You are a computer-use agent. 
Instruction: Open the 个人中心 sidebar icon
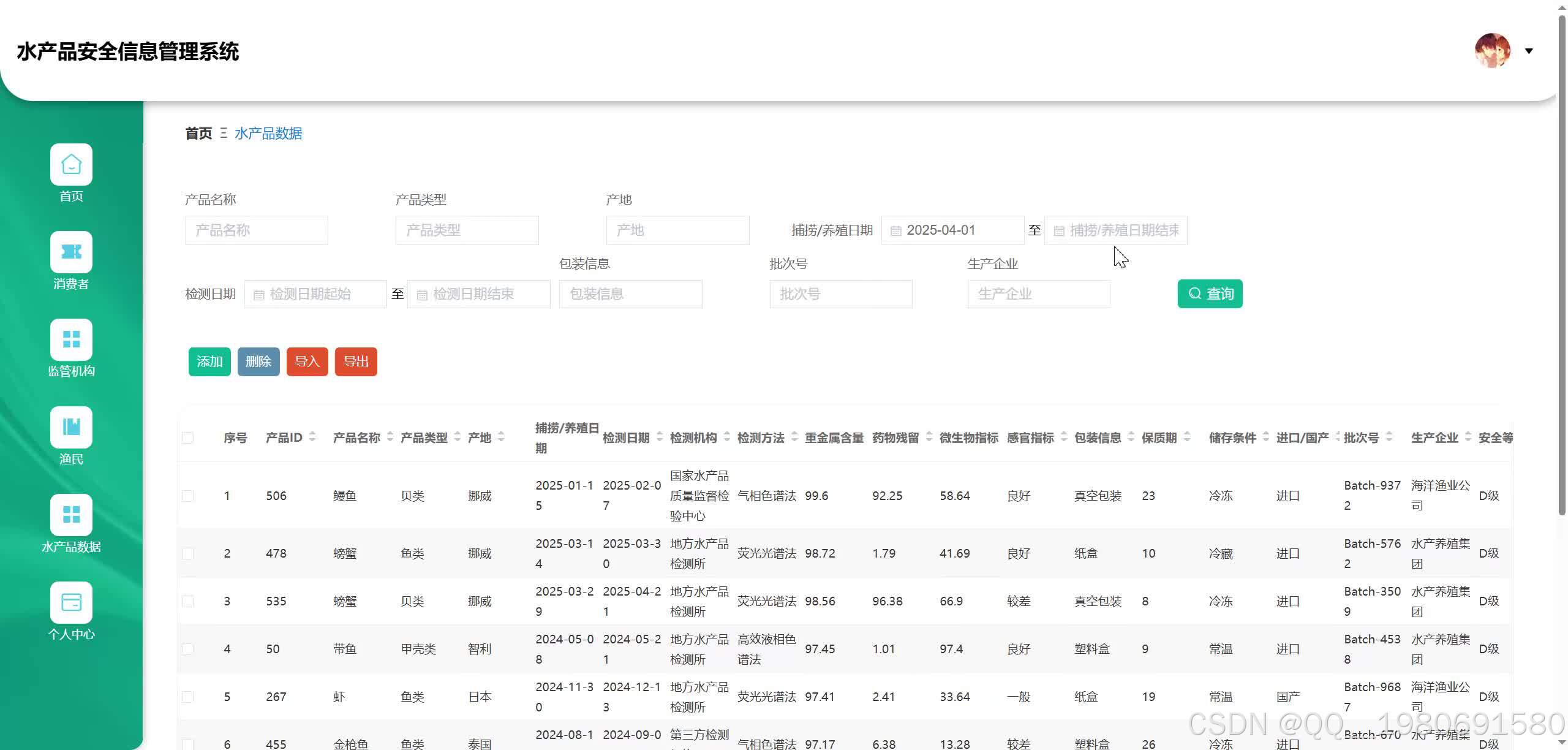click(x=71, y=602)
